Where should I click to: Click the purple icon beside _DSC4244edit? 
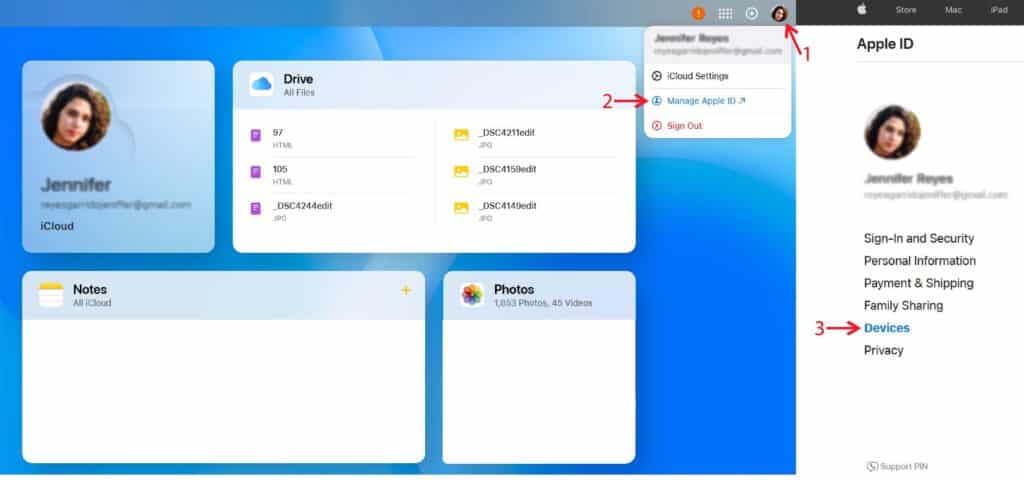[256, 209]
